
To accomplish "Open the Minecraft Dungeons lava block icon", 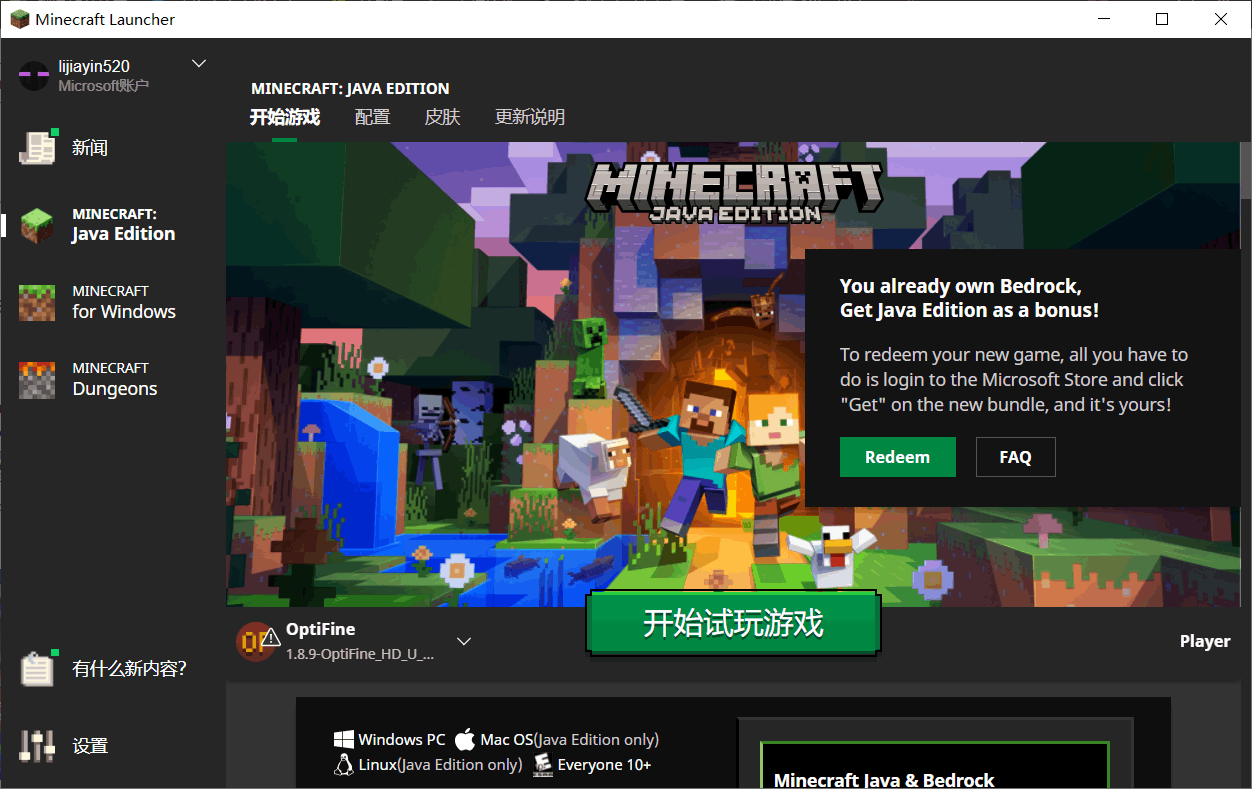I will [38, 379].
